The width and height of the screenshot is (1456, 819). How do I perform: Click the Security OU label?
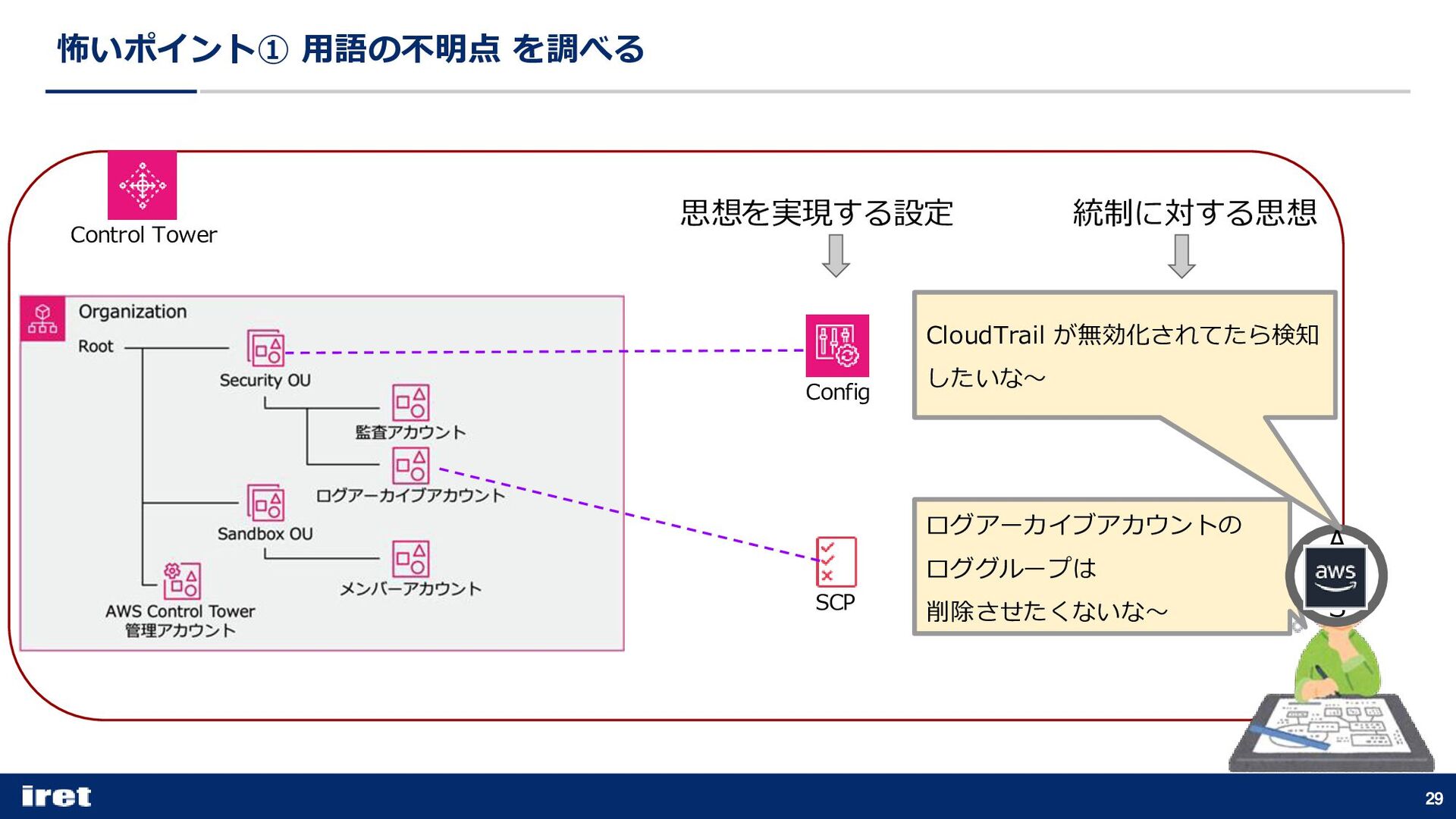click(265, 381)
